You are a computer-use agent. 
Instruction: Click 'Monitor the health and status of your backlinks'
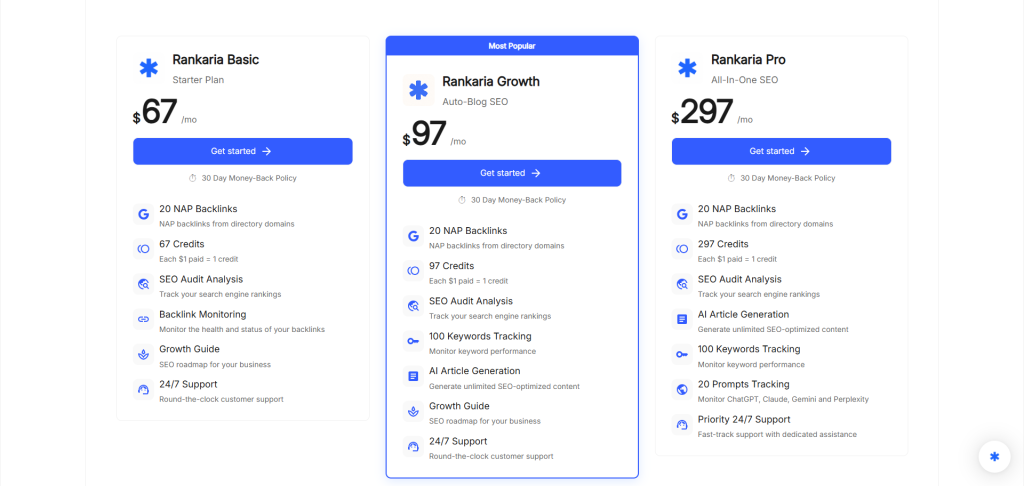[x=242, y=329]
